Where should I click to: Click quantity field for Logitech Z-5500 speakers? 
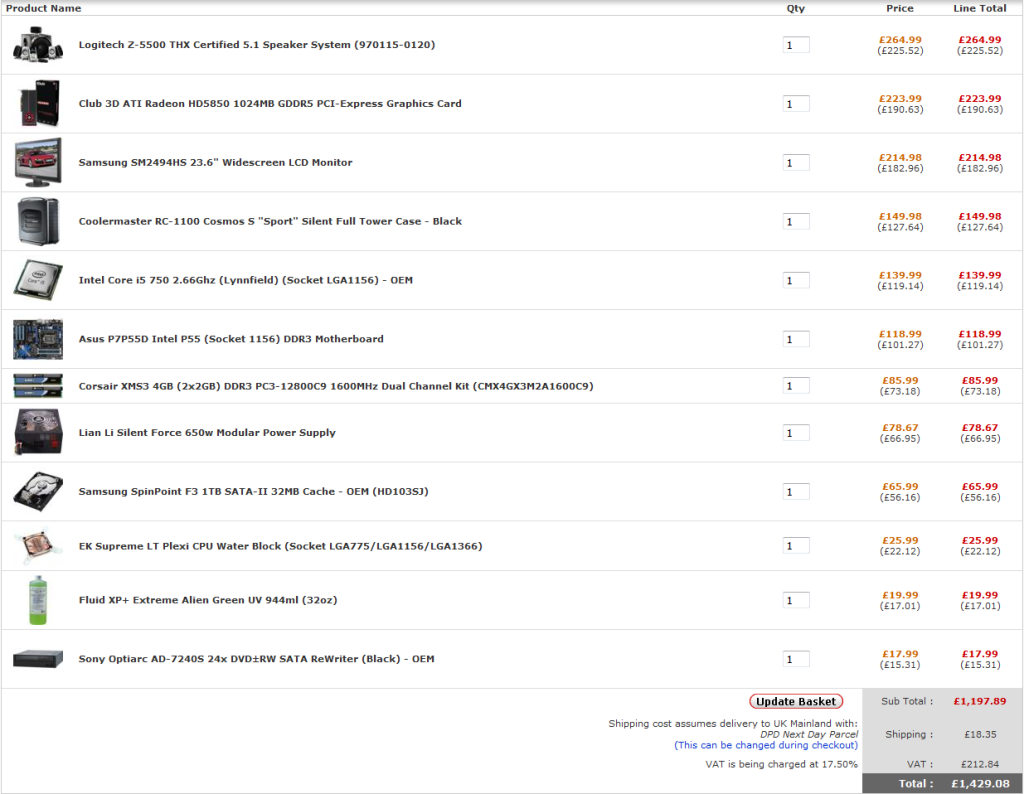[x=796, y=45]
